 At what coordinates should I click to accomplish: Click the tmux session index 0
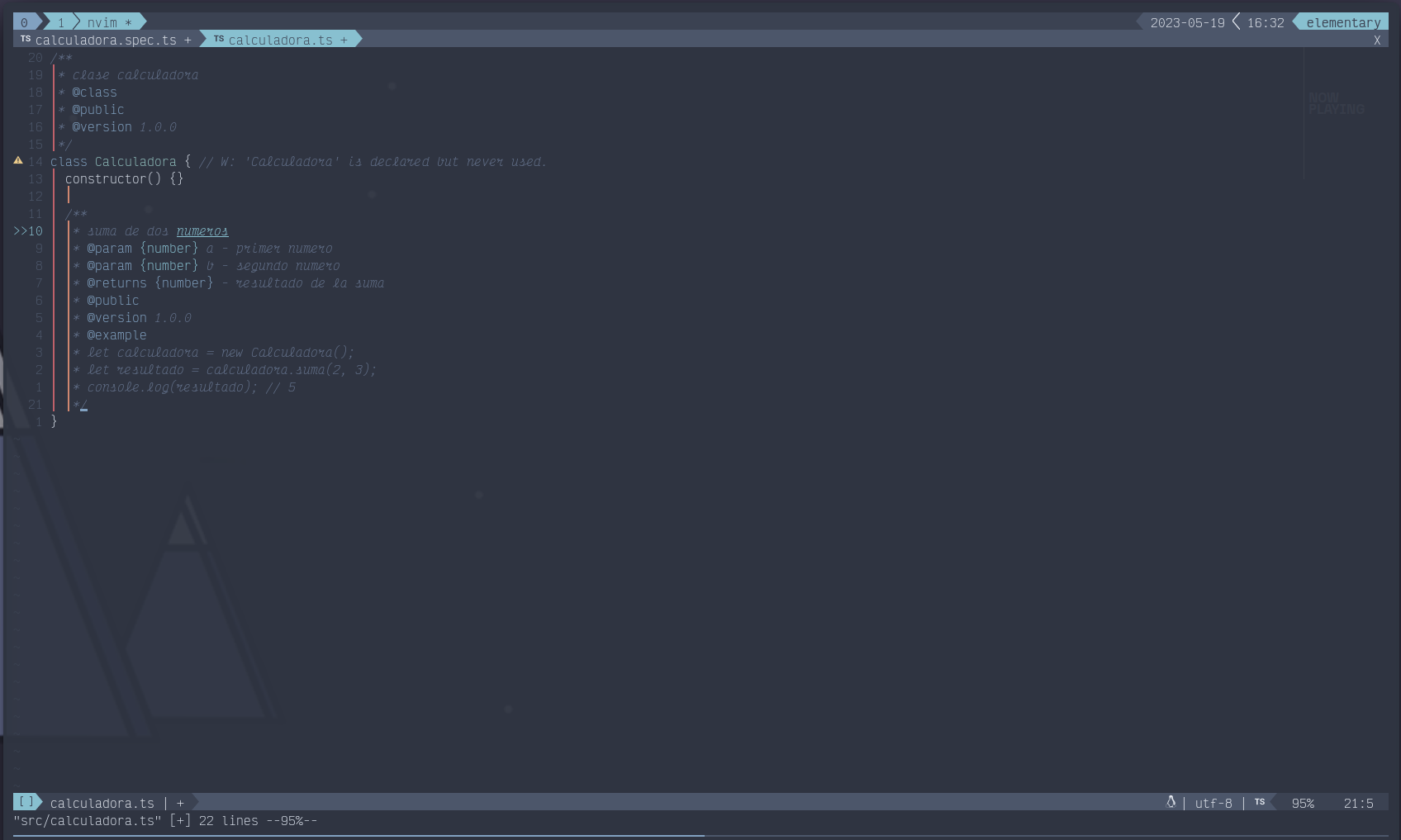tap(25, 22)
